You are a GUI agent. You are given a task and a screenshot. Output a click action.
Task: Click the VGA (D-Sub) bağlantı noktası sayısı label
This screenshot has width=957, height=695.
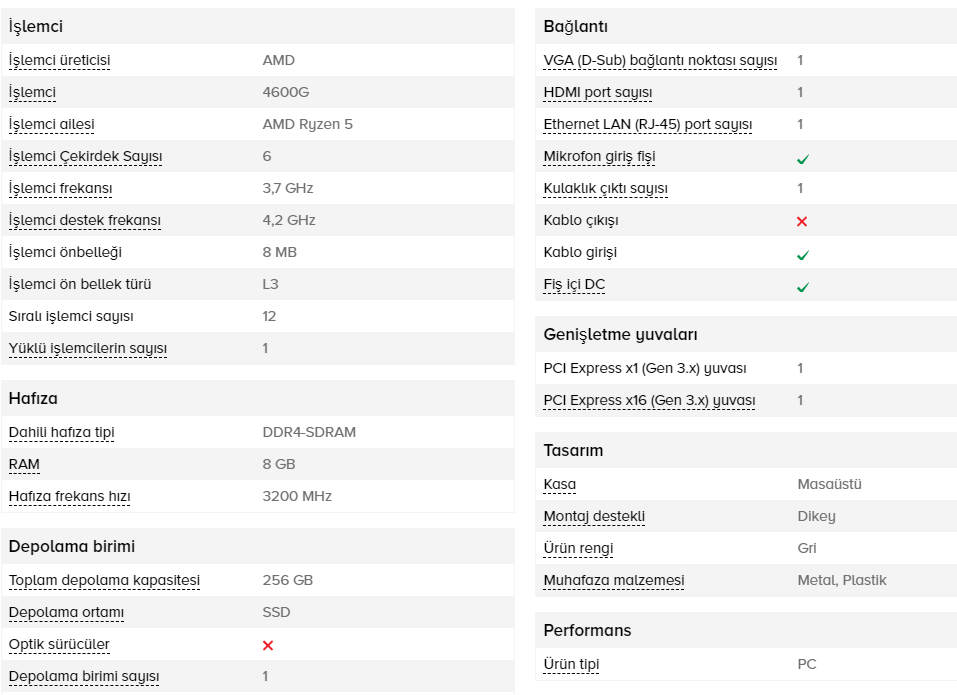coord(660,60)
